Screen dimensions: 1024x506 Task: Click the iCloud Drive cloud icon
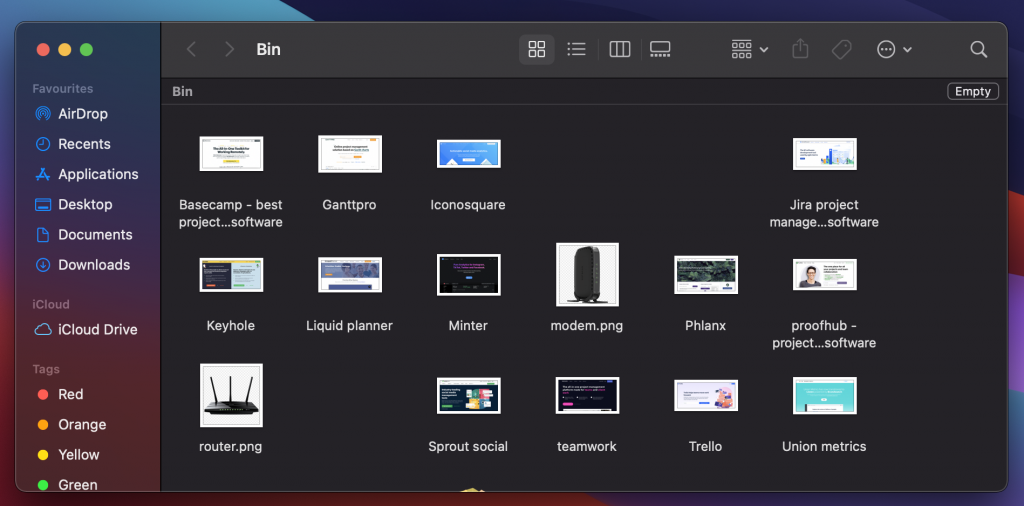point(42,330)
